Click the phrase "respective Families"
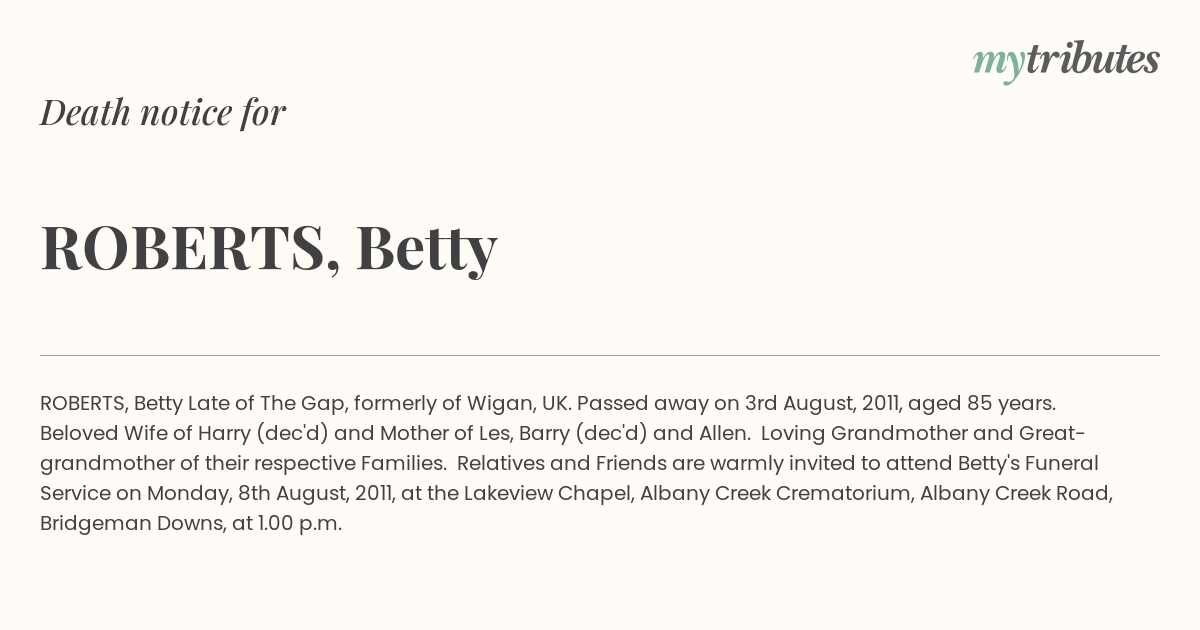The image size is (1200, 630). coord(351,464)
